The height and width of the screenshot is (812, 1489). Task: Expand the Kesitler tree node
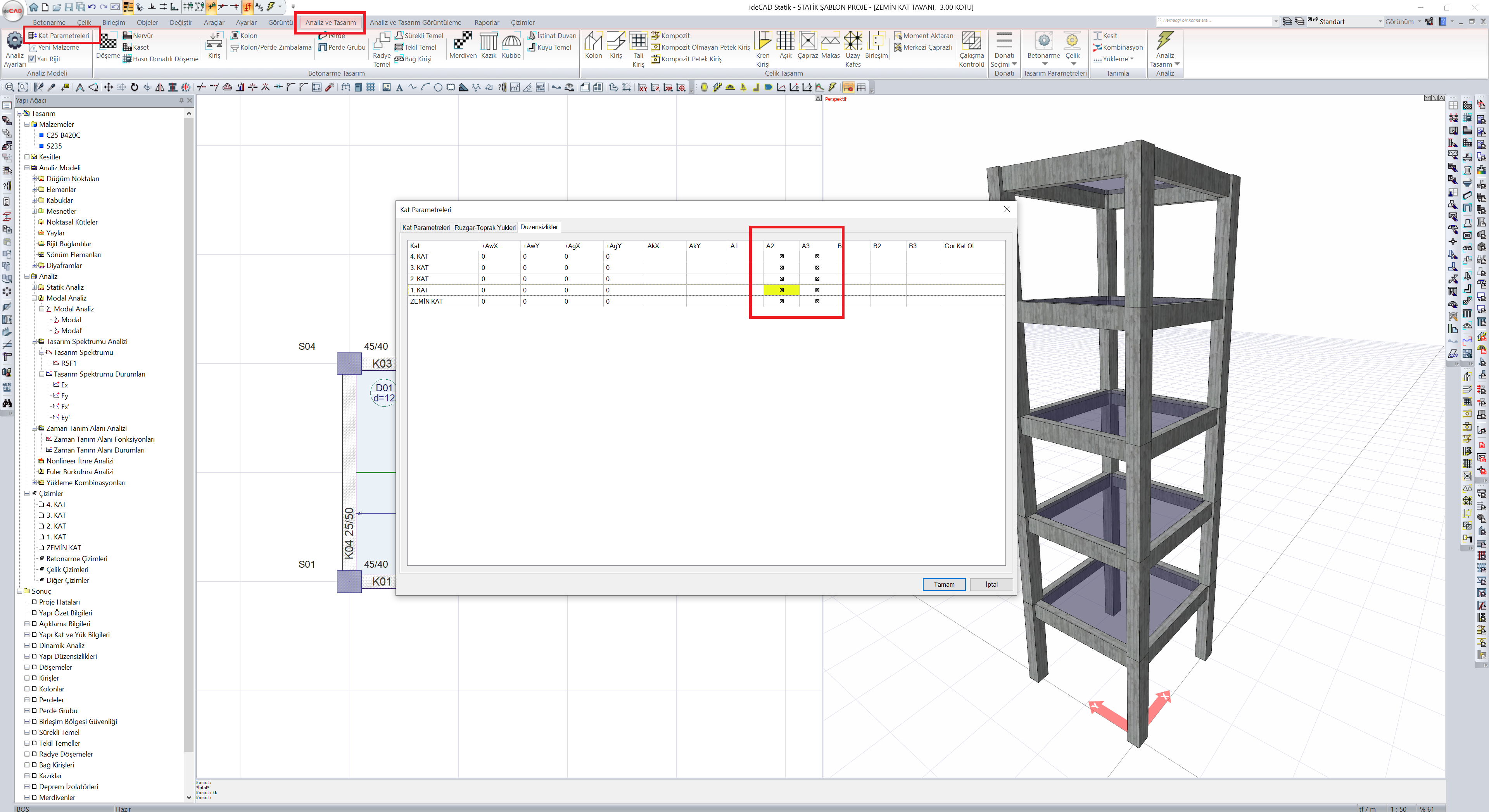[x=27, y=157]
